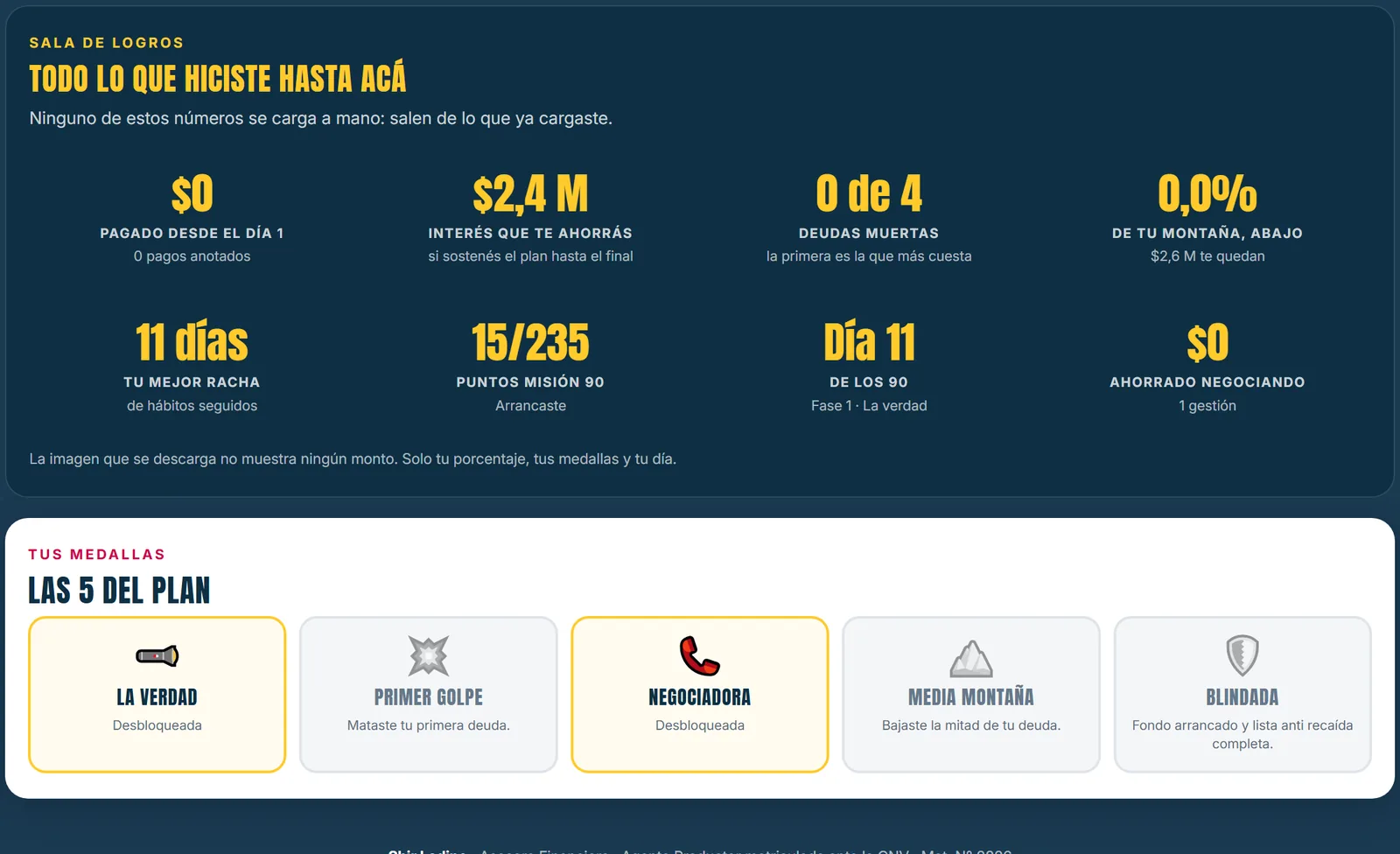
Task: Select the MEDIA MONTAÑA medal title
Action: coord(971,697)
